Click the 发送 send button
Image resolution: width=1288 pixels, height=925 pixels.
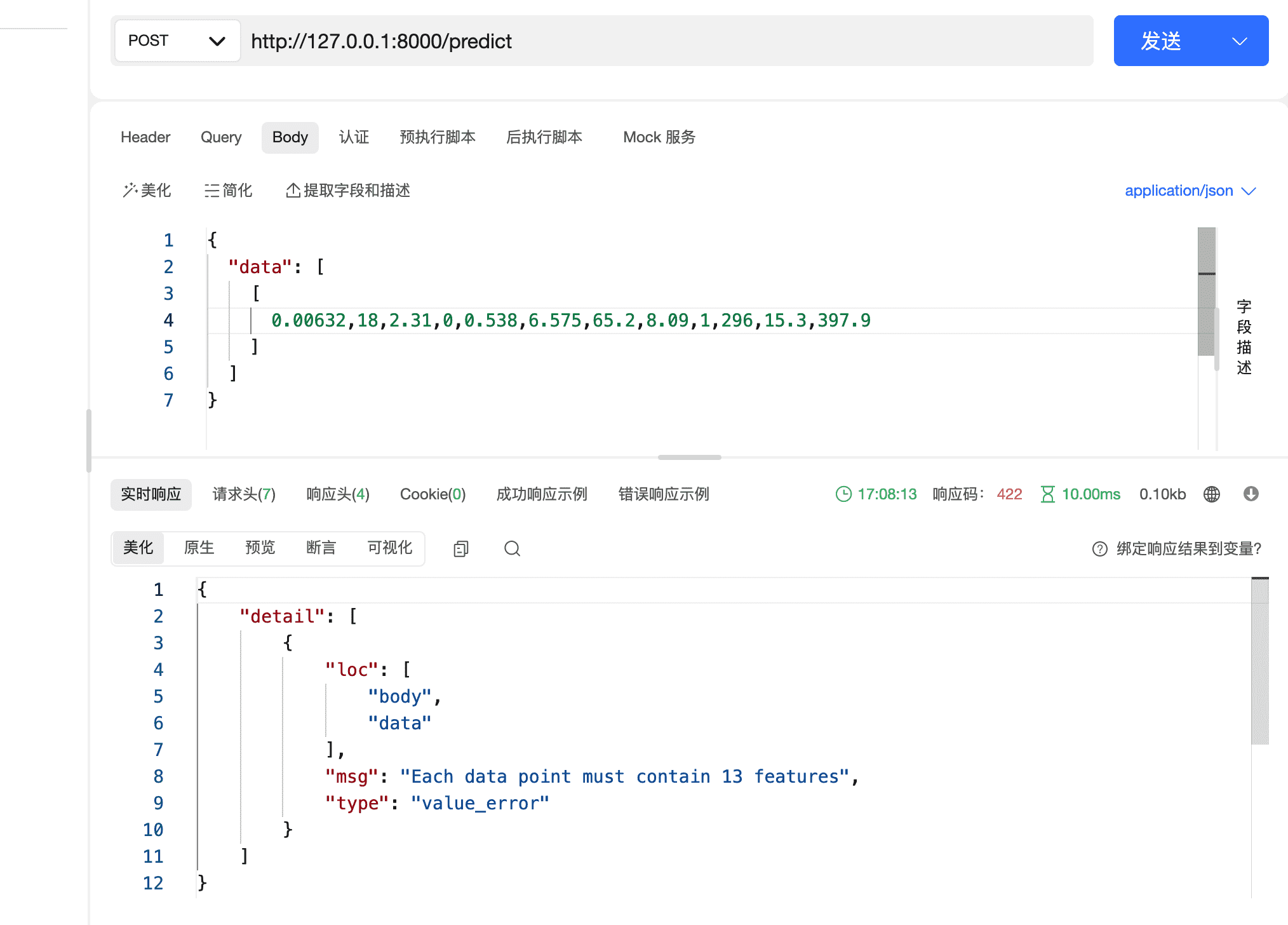tap(1161, 41)
